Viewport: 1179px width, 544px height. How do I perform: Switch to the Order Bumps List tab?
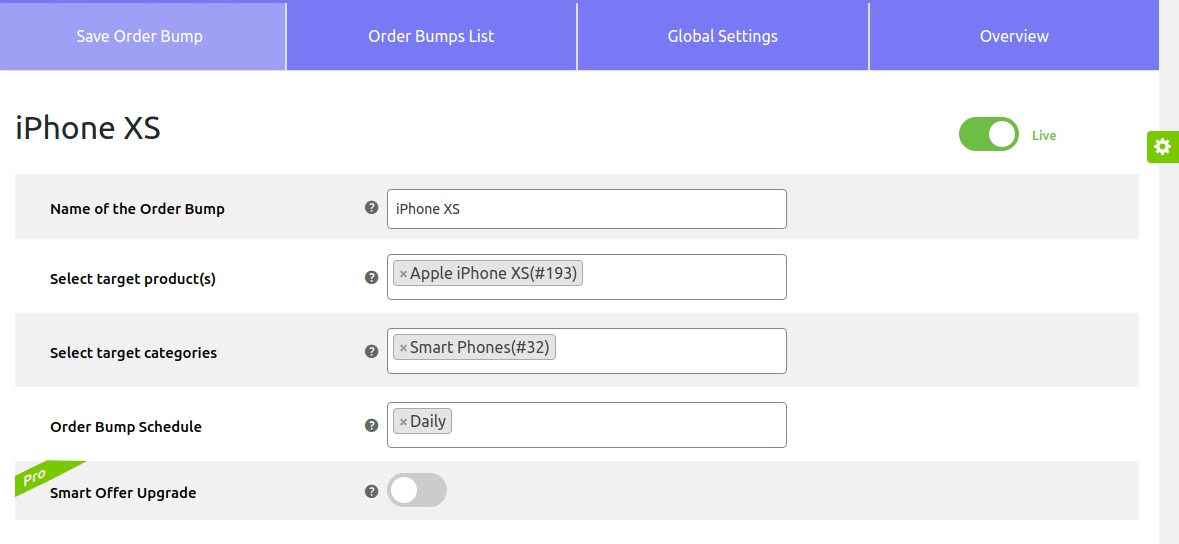[x=431, y=36]
